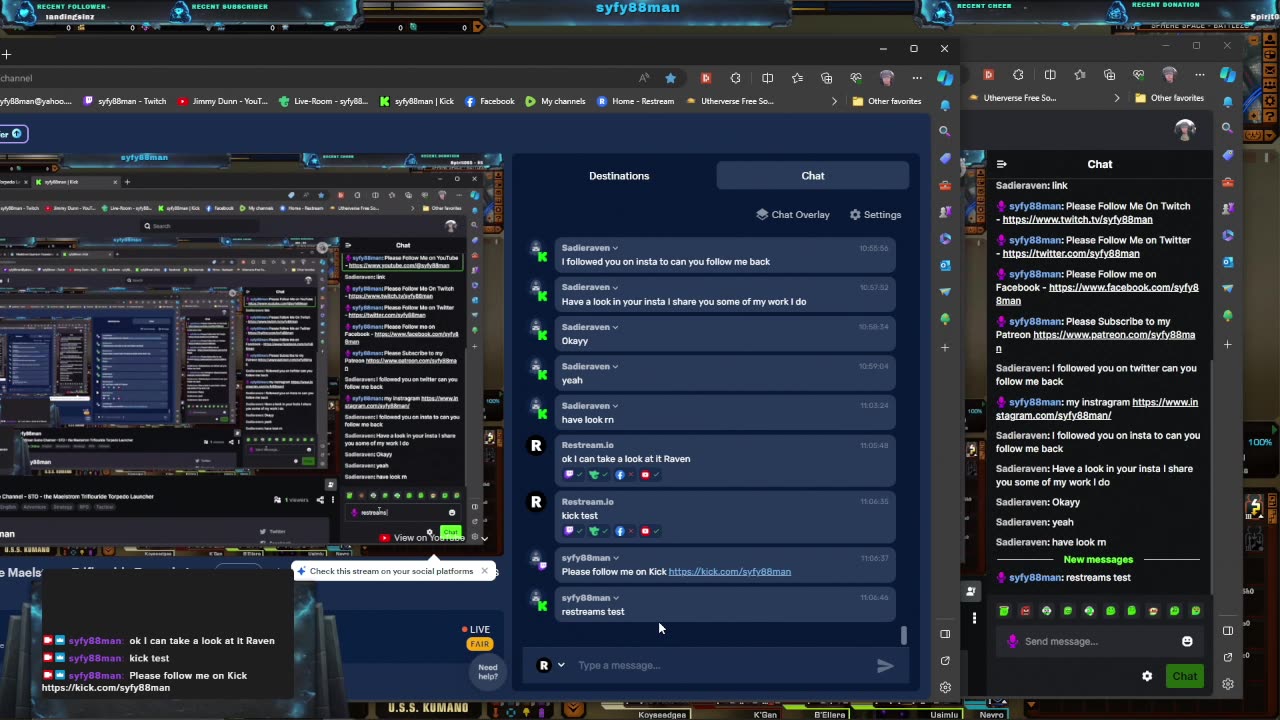Collapse the Kick chat panel icon
This screenshot has height=720, width=1280.
[1002, 164]
